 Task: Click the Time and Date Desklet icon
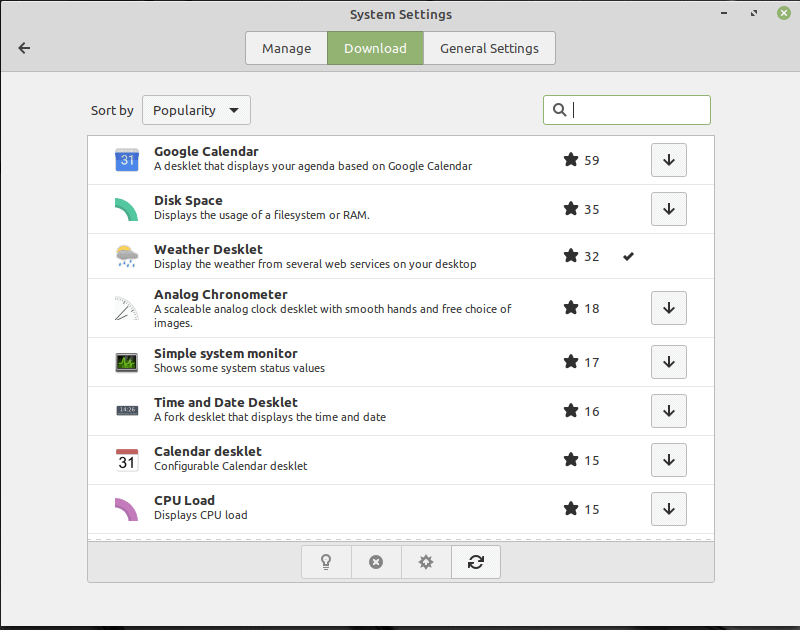tap(126, 411)
